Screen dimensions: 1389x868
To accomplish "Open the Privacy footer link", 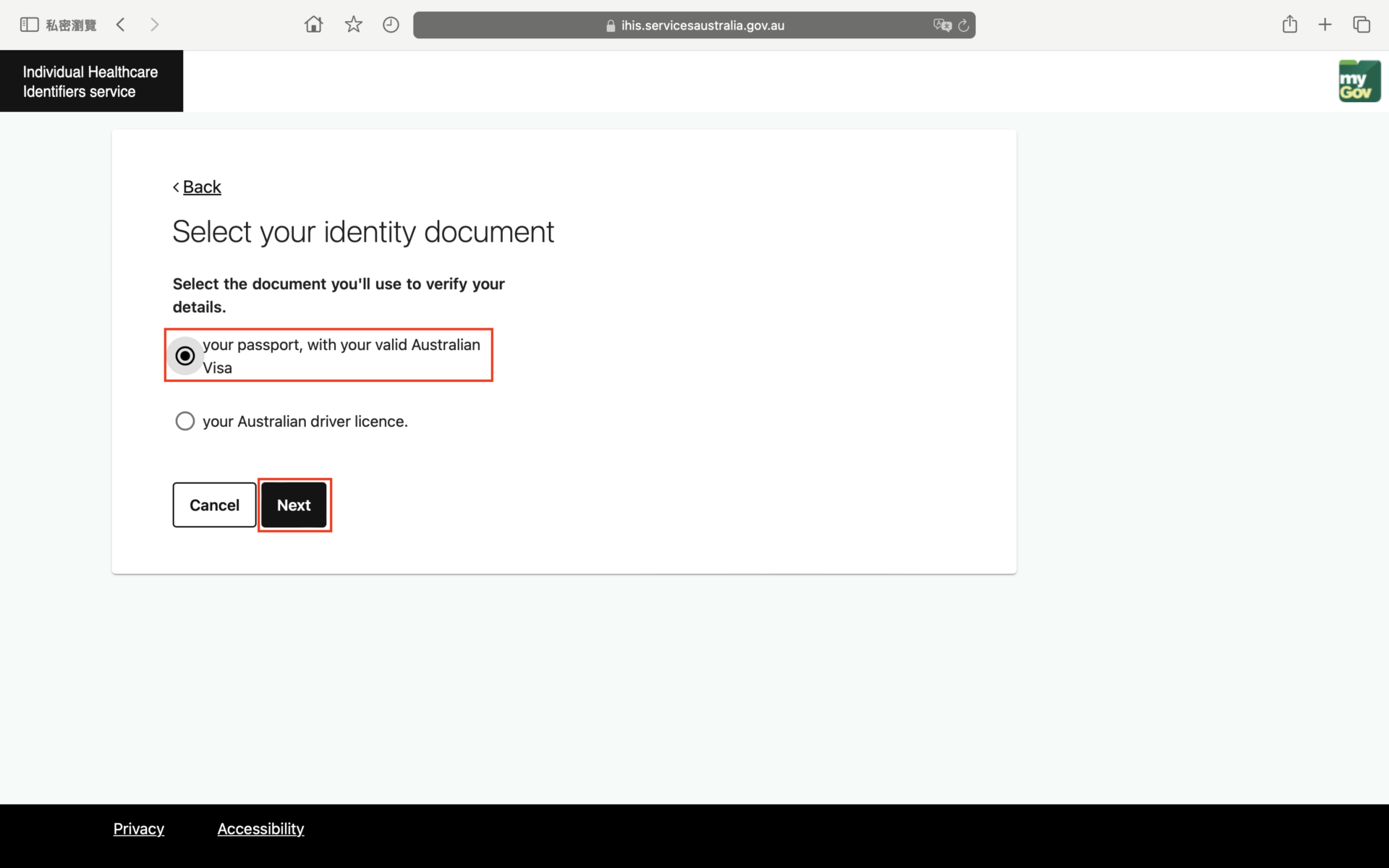I will coord(139,829).
